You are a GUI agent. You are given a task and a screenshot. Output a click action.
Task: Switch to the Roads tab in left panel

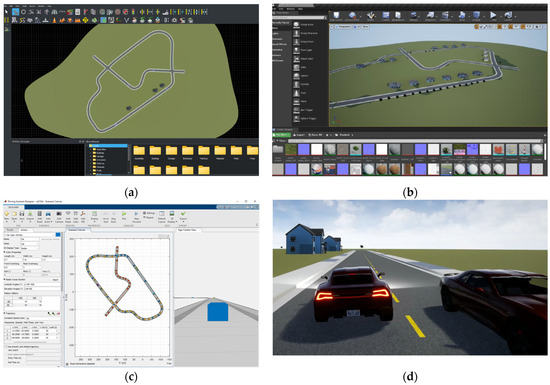pos(11,230)
